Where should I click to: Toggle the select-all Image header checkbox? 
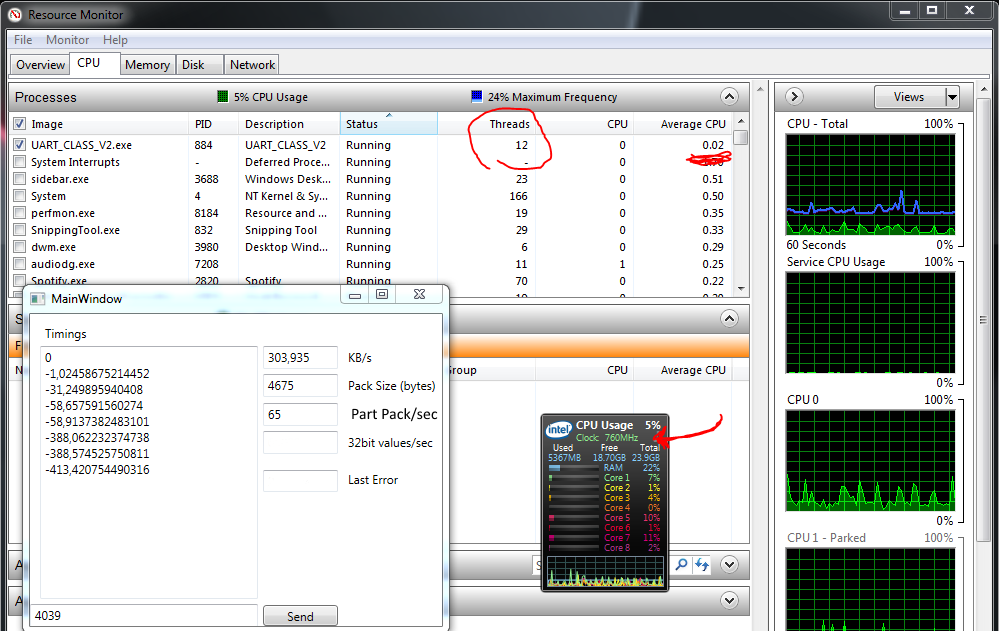(20, 124)
